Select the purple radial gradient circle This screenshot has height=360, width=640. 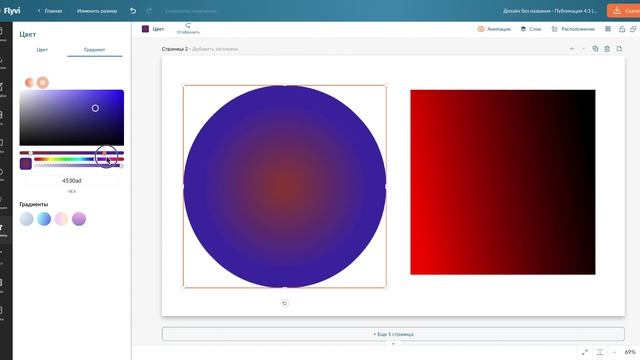[x=284, y=187]
